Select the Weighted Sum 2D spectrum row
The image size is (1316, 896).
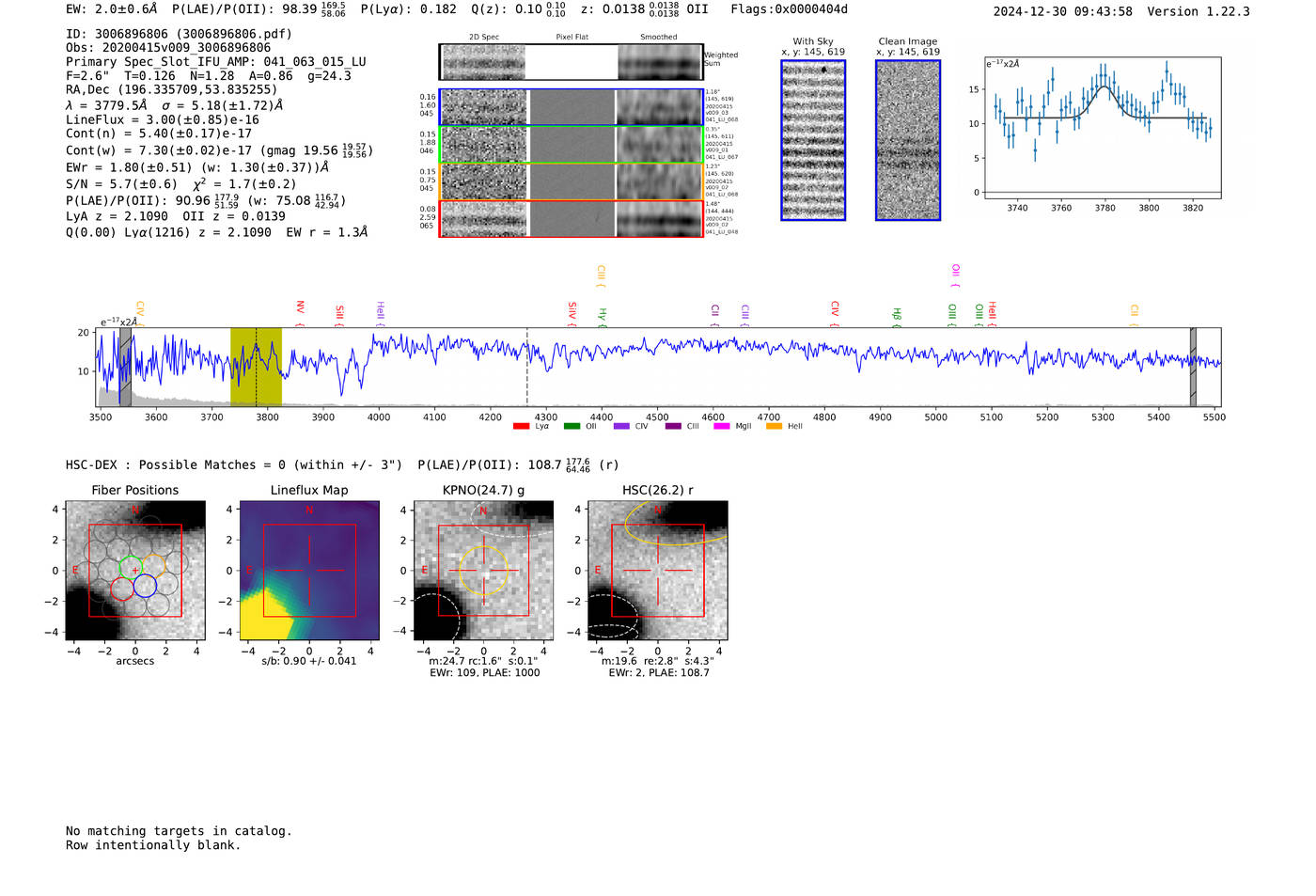[x=571, y=62]
